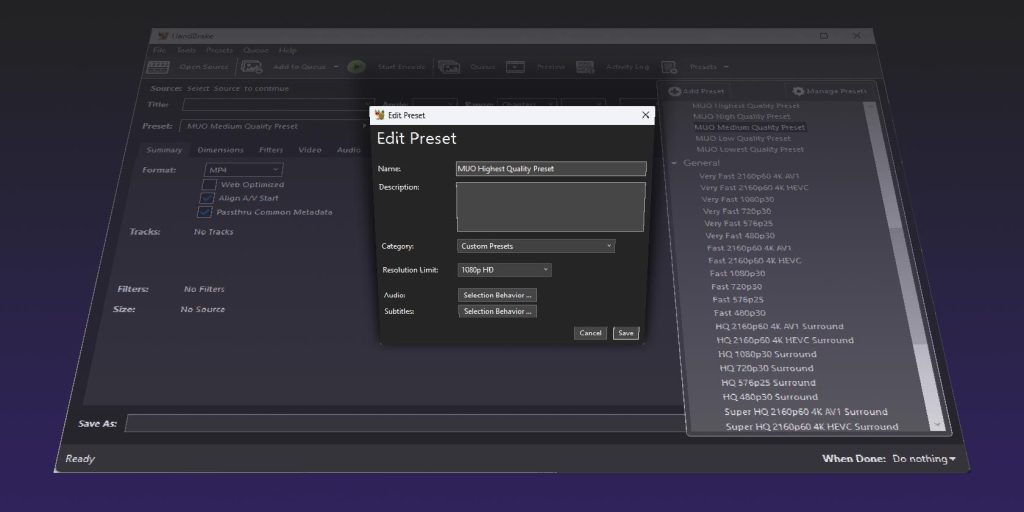1024x512 pixels.
Task: Open the Format MP4 dropdown
Action: point(244,170)
